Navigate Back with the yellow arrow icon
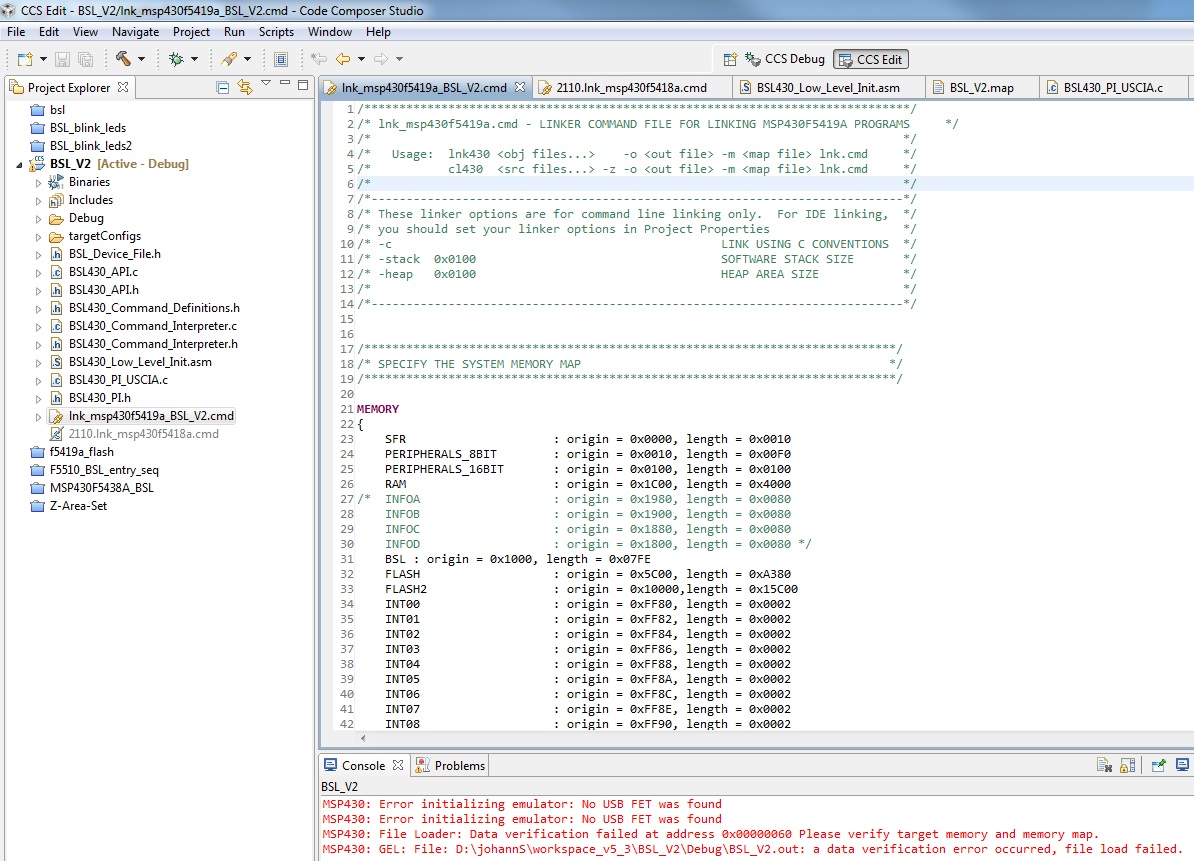The image size is (1194, 861). 343,59
